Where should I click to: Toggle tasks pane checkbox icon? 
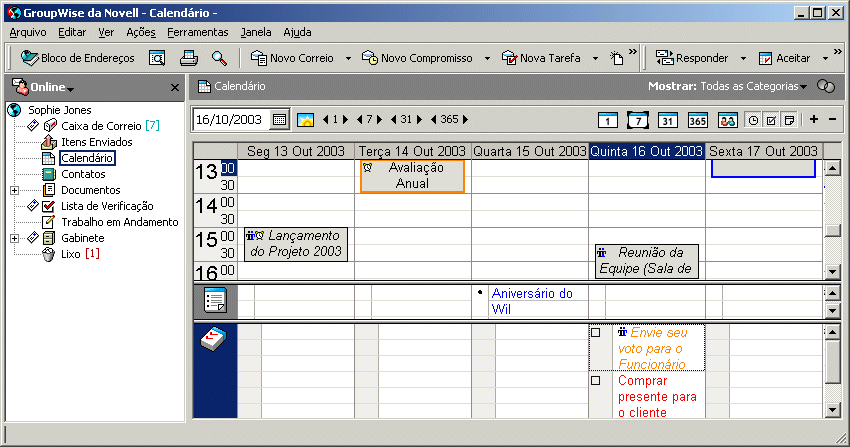coord(771,120)
